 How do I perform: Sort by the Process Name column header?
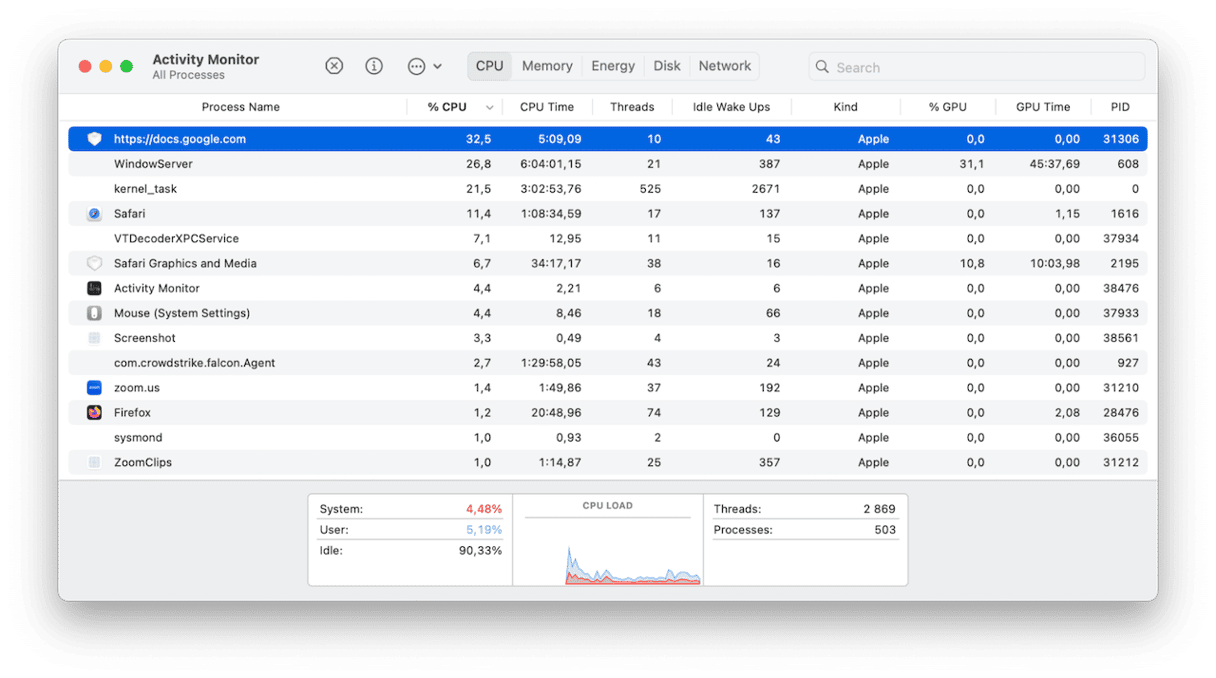(x=240, y=107)
